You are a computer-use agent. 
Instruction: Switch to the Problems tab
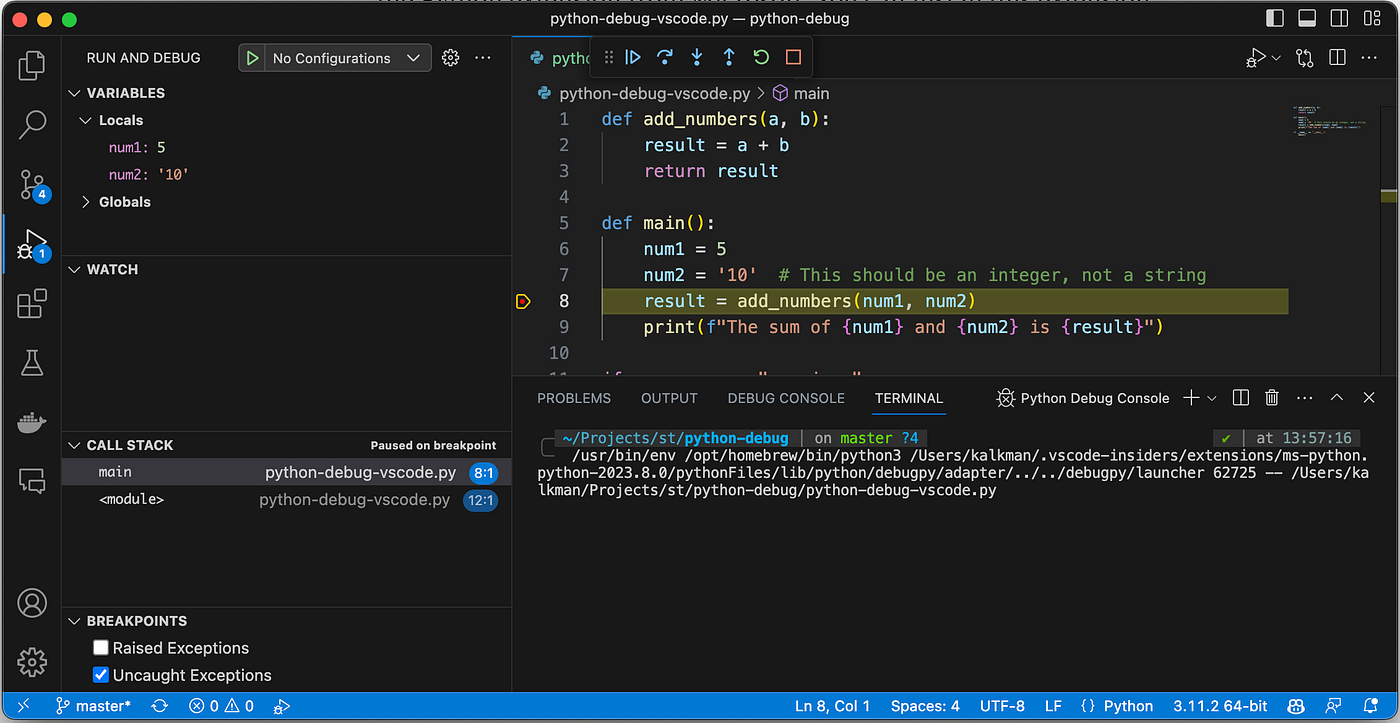pos(574,398)
